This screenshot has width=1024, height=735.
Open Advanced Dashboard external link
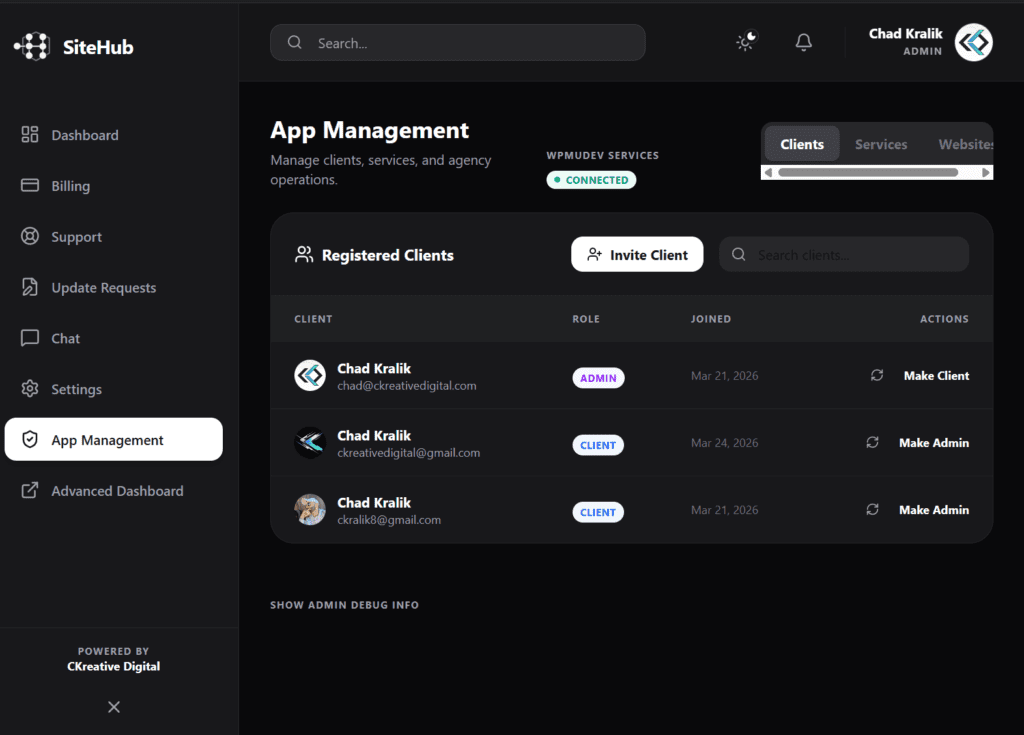click(x=117, y=491)
